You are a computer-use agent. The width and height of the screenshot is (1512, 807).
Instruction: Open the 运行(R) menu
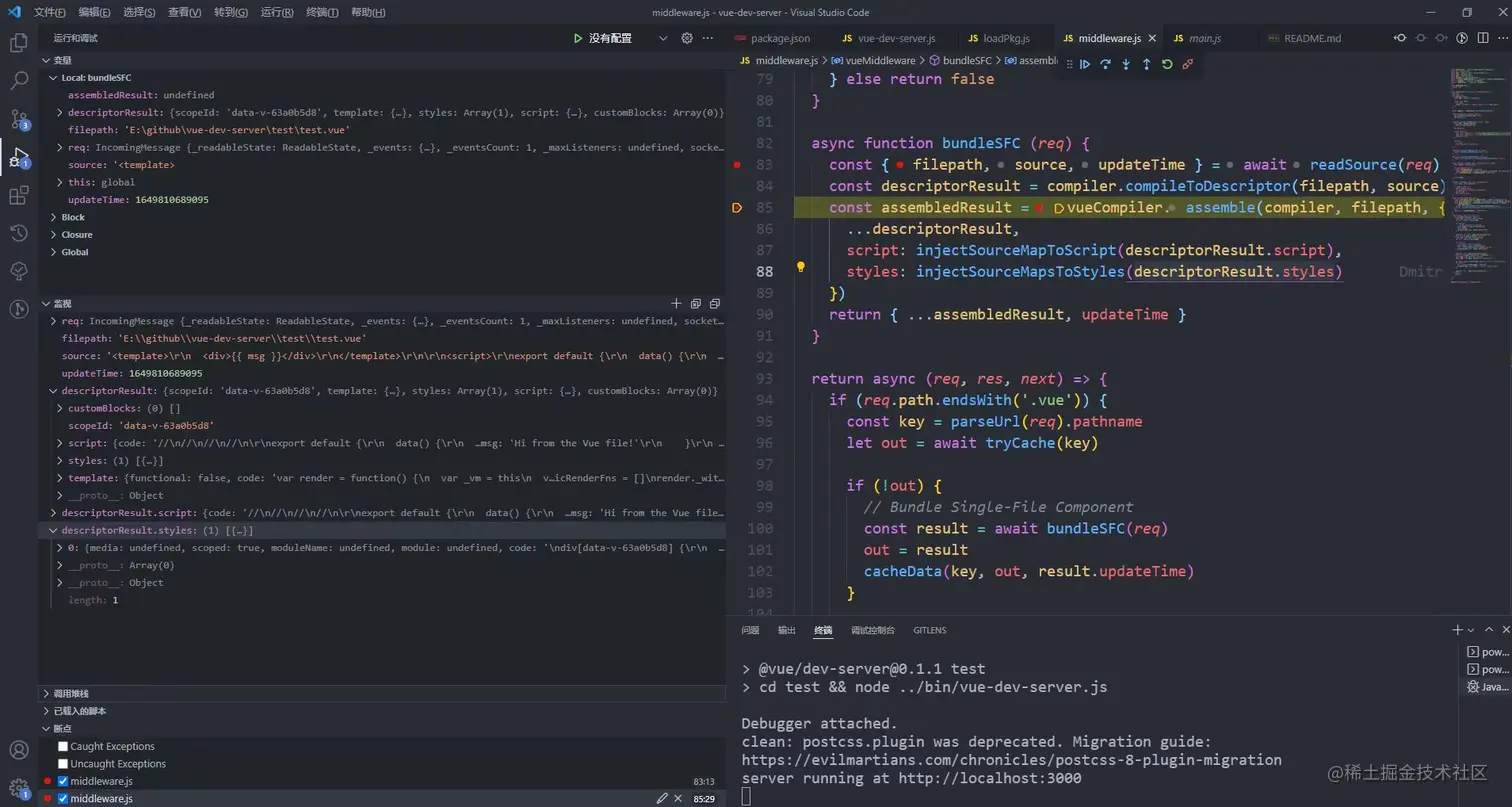(277, 12)
